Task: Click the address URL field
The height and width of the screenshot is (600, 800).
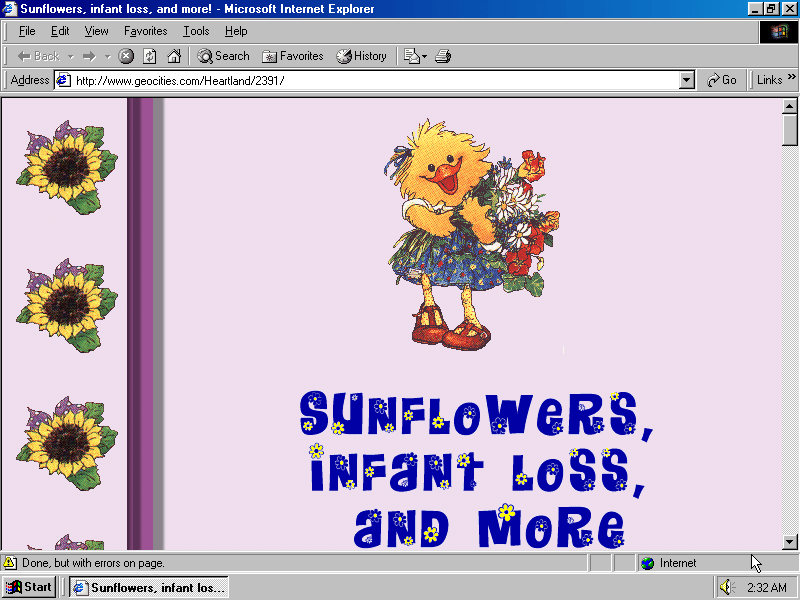Action: pyautogui.click(x=370, y=80)
